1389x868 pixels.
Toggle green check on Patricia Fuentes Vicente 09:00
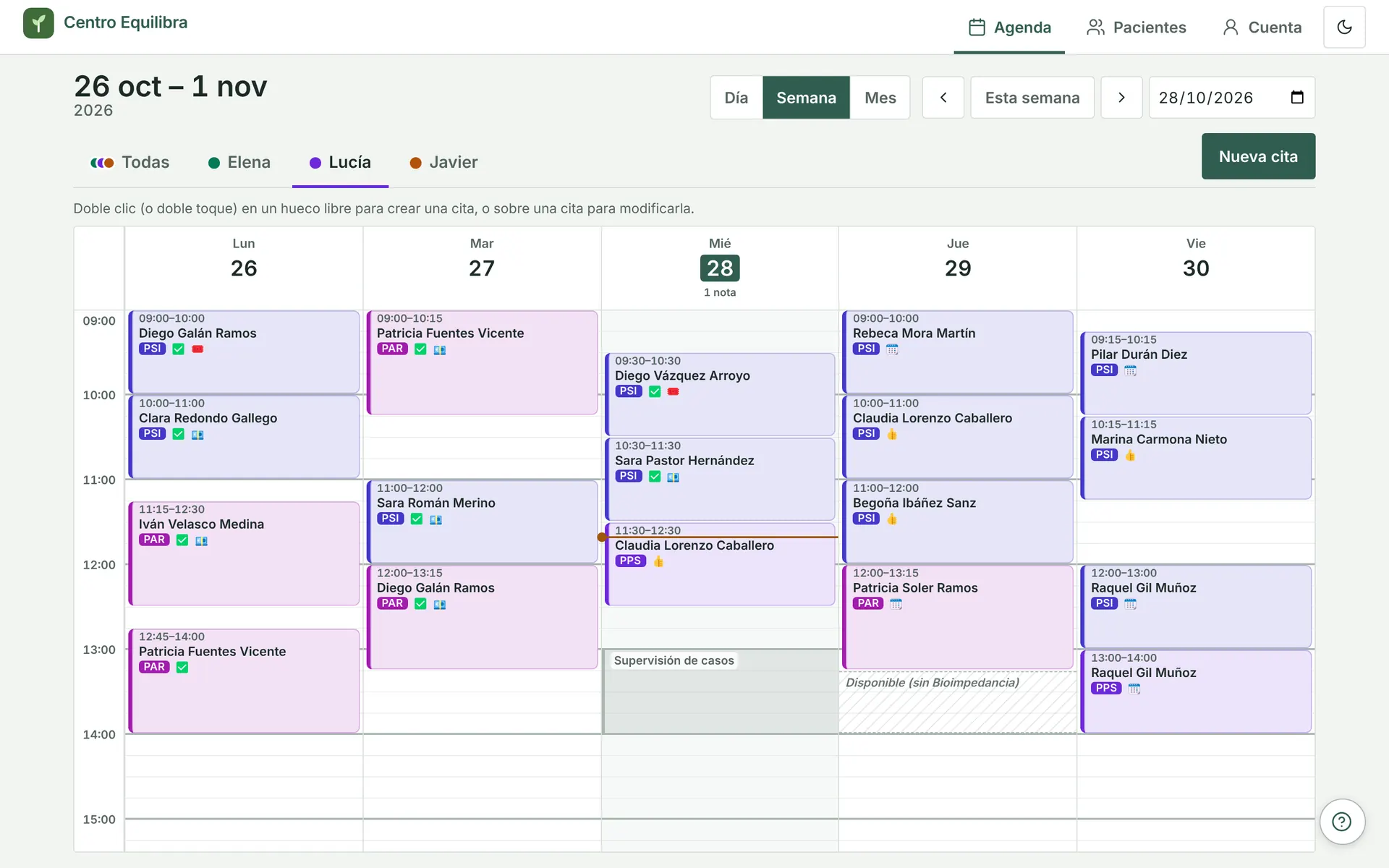[420, 349]
